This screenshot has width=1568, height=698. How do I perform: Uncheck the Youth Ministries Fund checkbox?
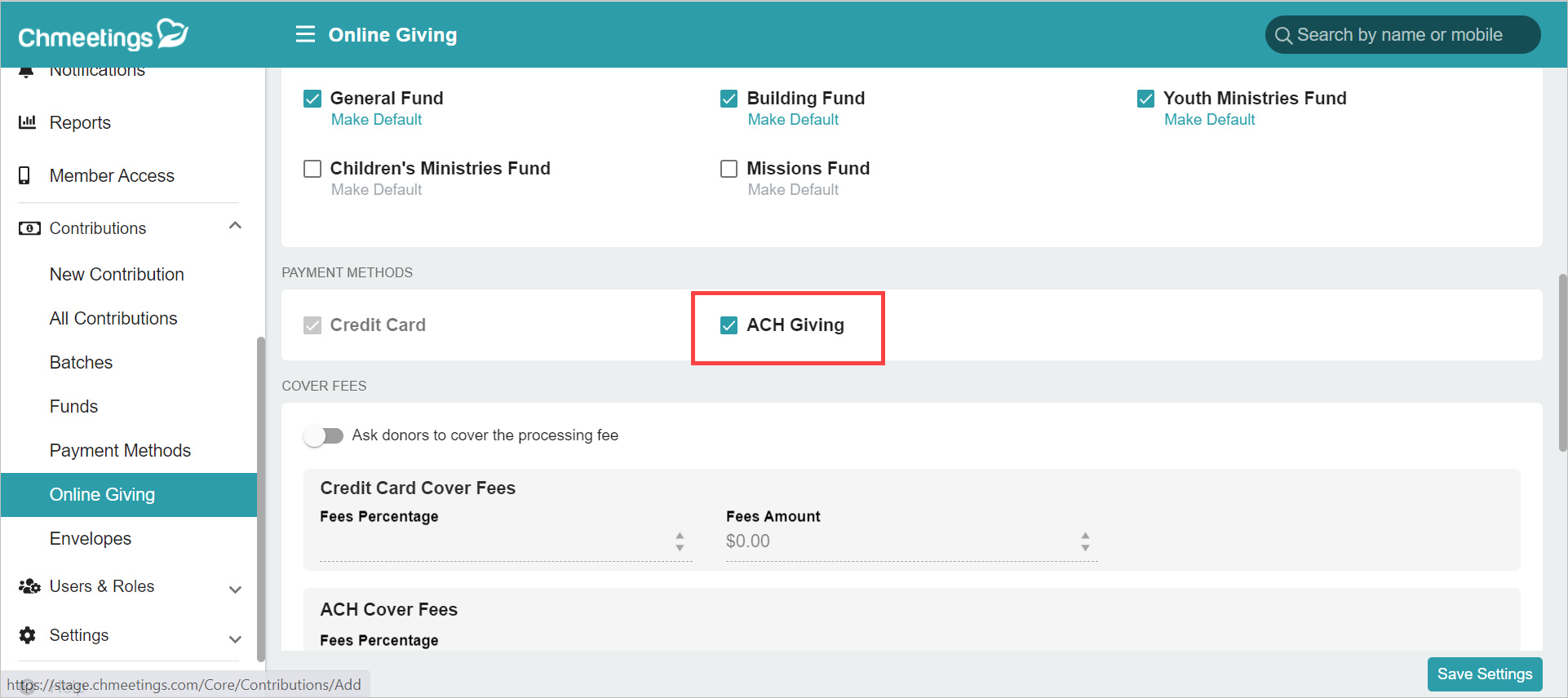(x=1146, y=99)
